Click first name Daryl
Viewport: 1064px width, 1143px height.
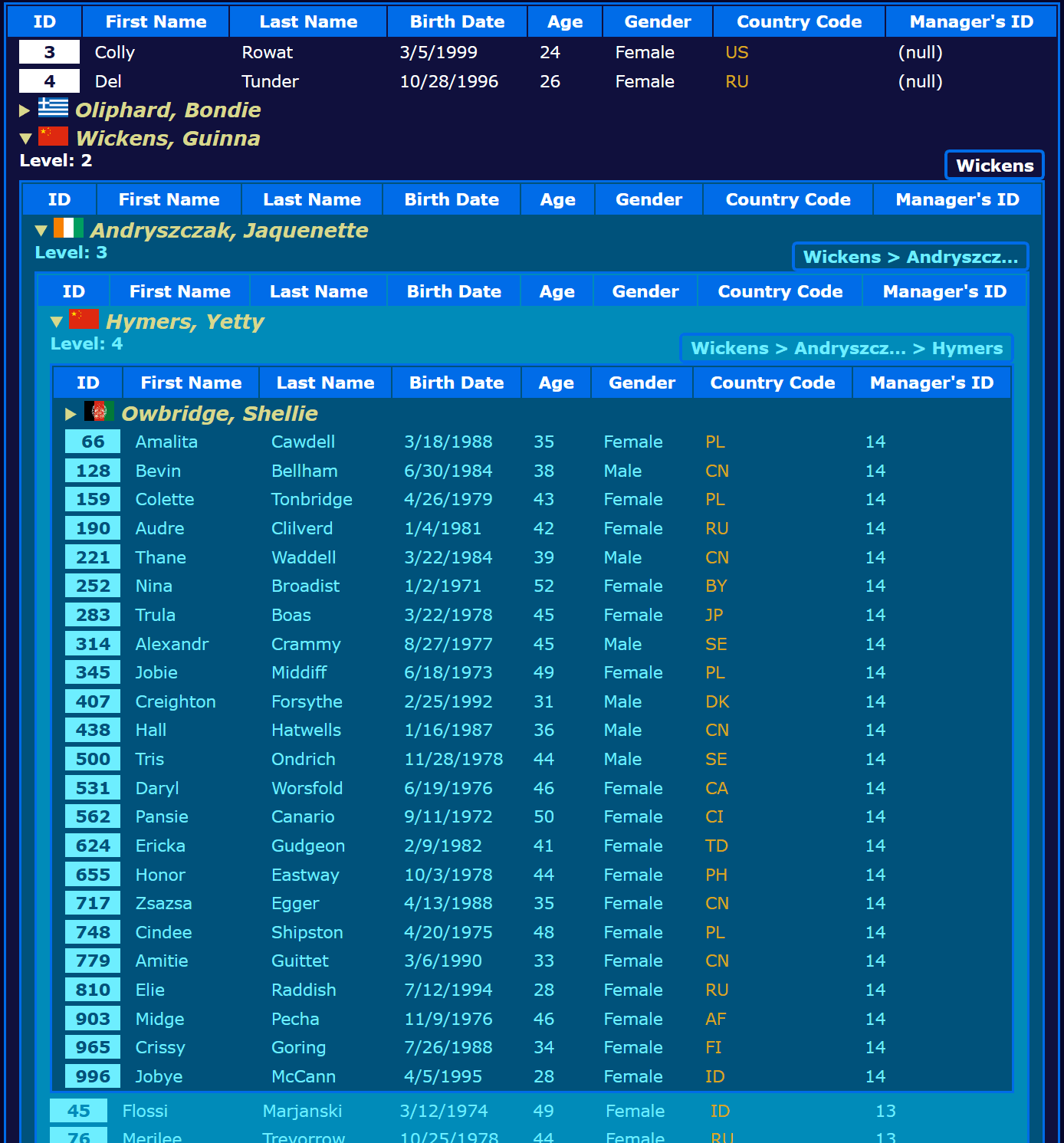pos(156,788)
